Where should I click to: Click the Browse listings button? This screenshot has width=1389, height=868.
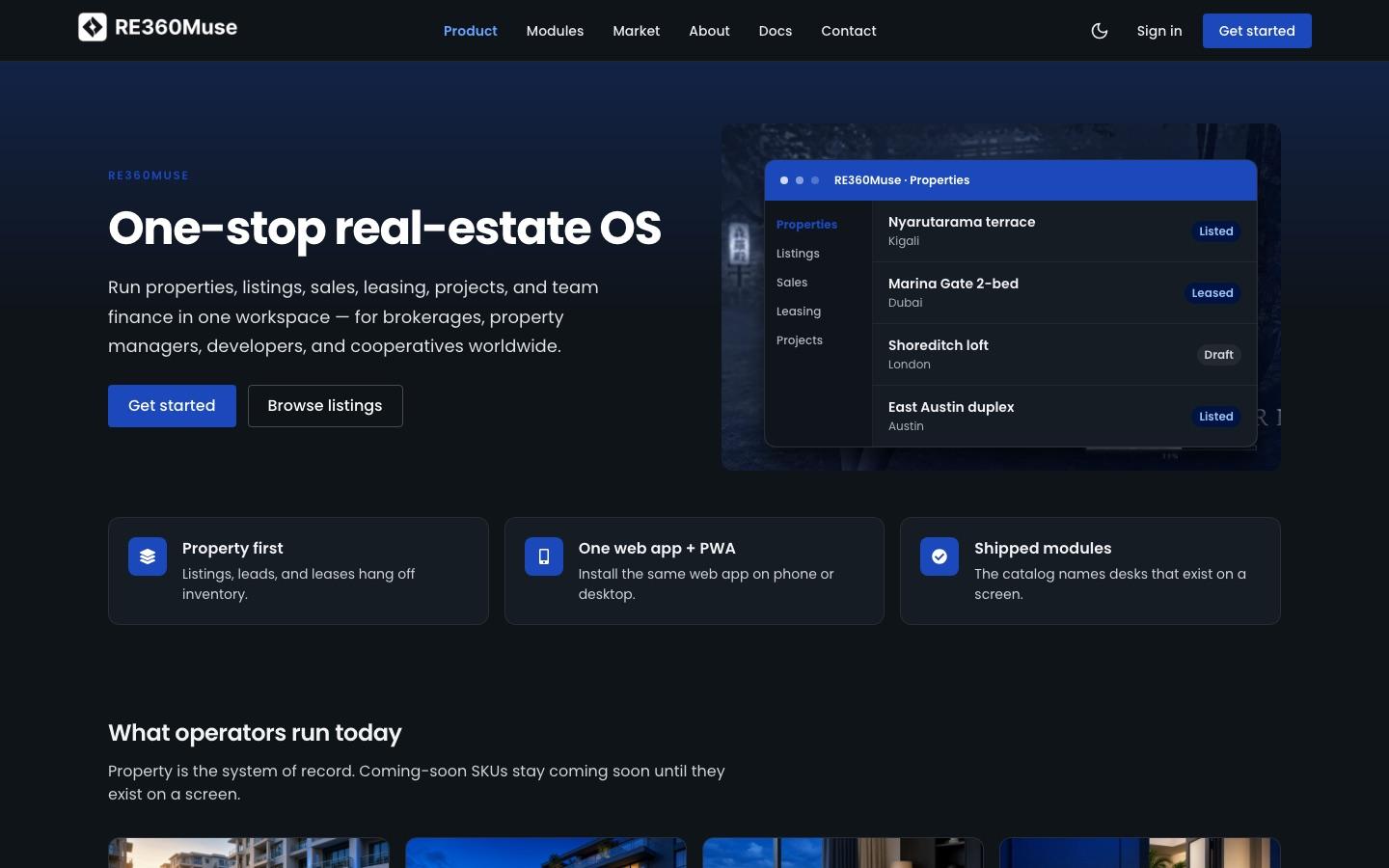click(325, 406)
